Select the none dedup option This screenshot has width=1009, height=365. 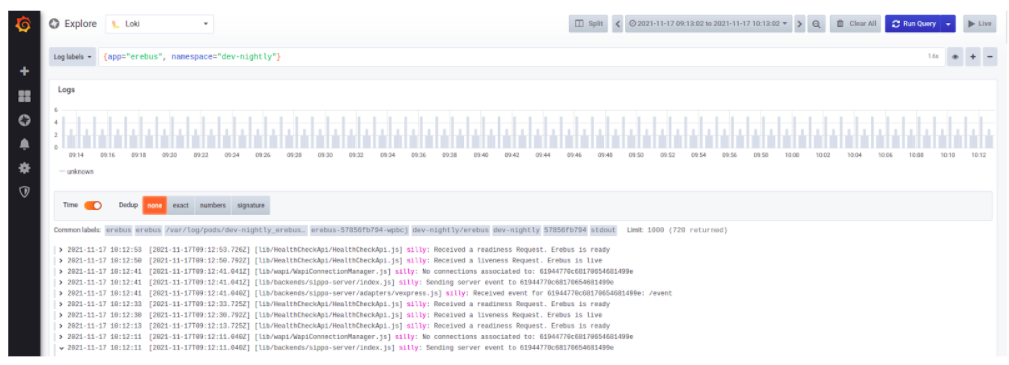154,205
